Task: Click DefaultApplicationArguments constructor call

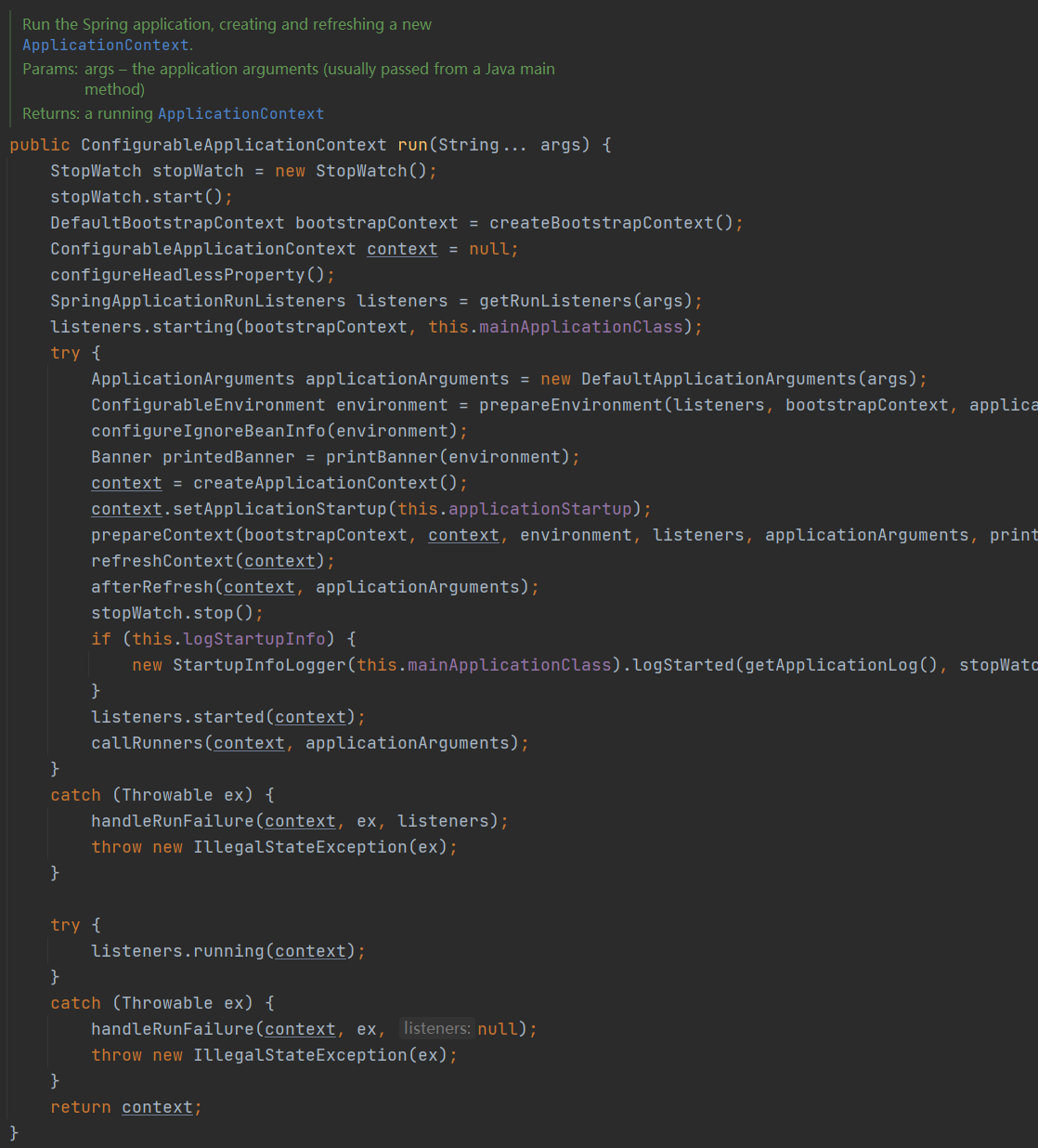Action: pyautogui.click(x=719, y=379)
